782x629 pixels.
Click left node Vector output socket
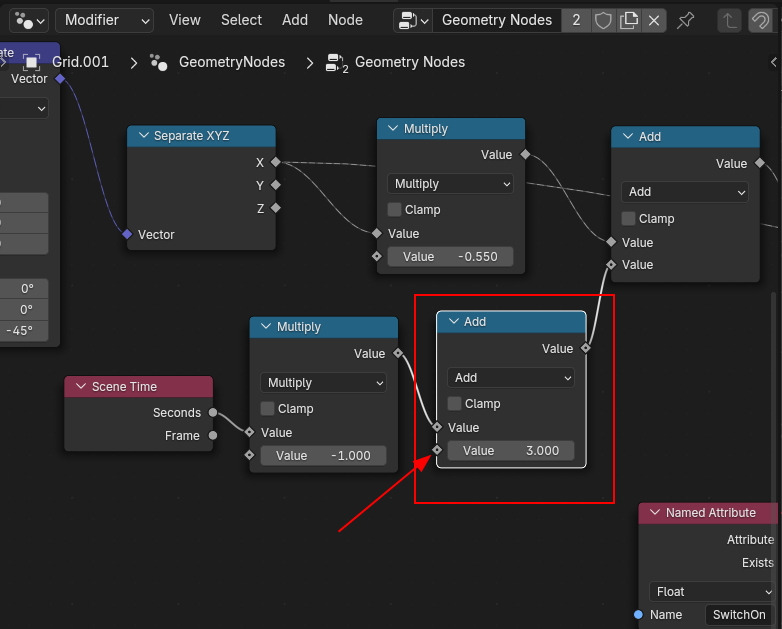coord(60,78)
